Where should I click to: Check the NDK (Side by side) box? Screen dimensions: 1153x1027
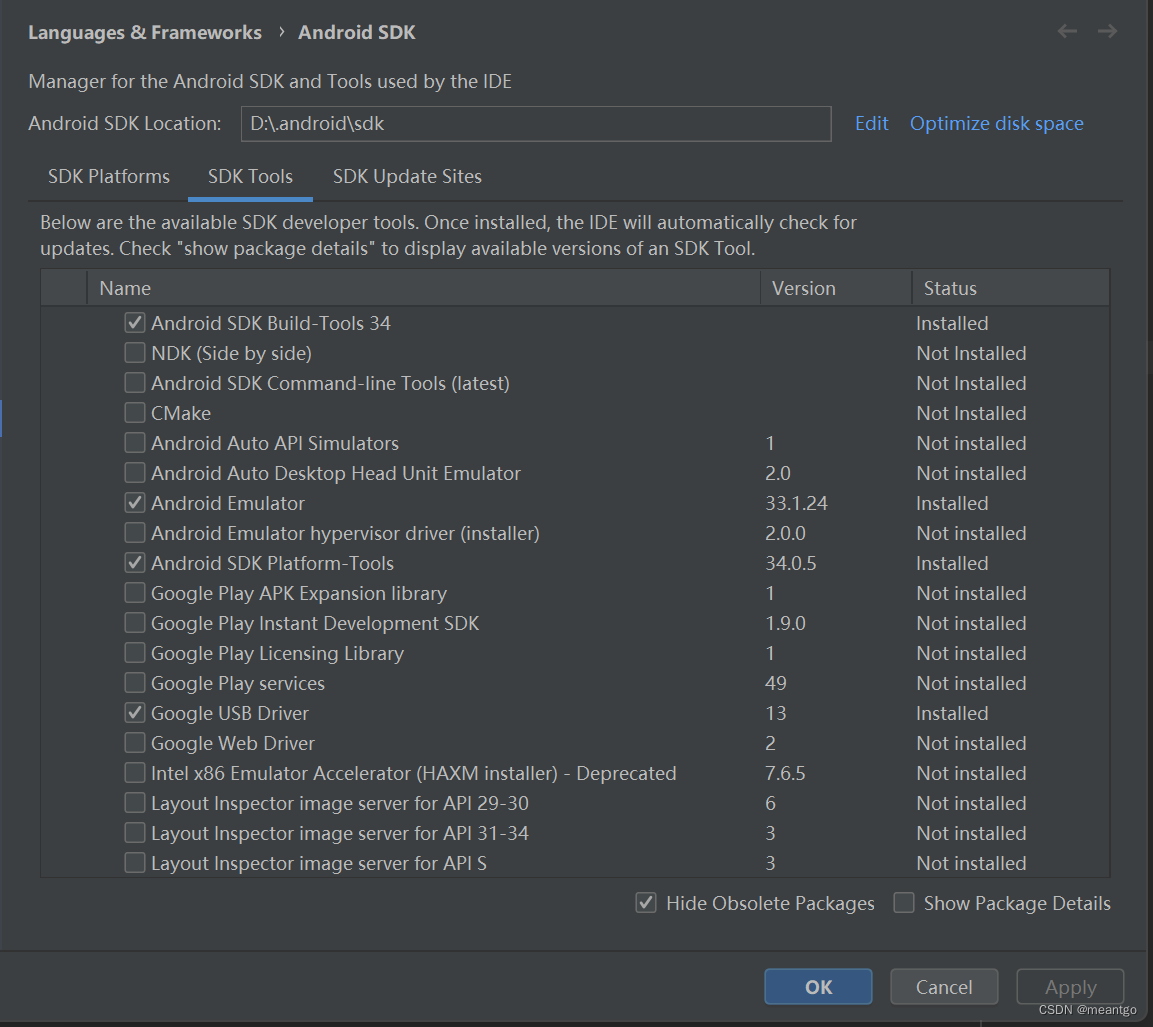point(135,353)
